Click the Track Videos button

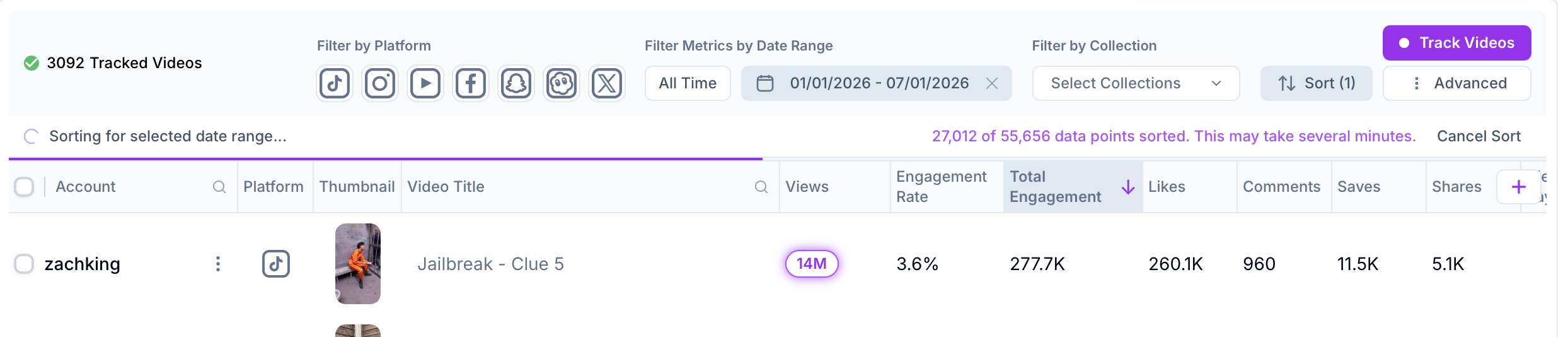coord(1456,43)
